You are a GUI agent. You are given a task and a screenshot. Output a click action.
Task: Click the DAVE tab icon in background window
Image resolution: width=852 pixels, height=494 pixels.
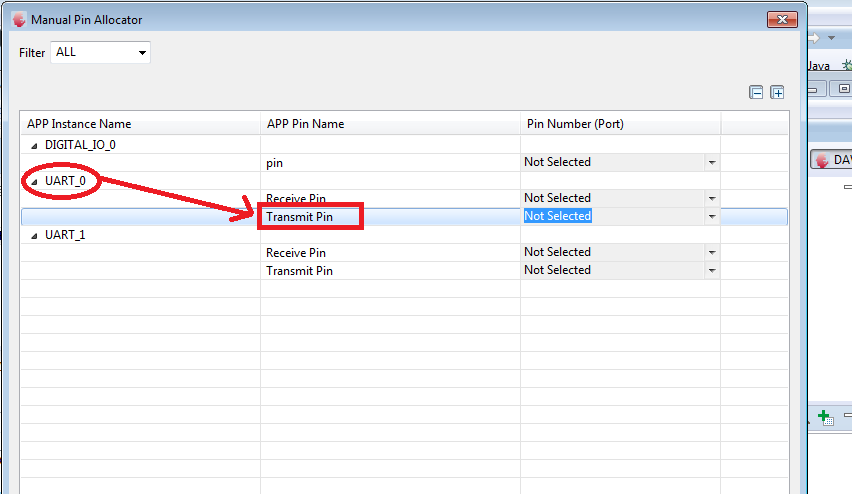(x=823, y=160)
